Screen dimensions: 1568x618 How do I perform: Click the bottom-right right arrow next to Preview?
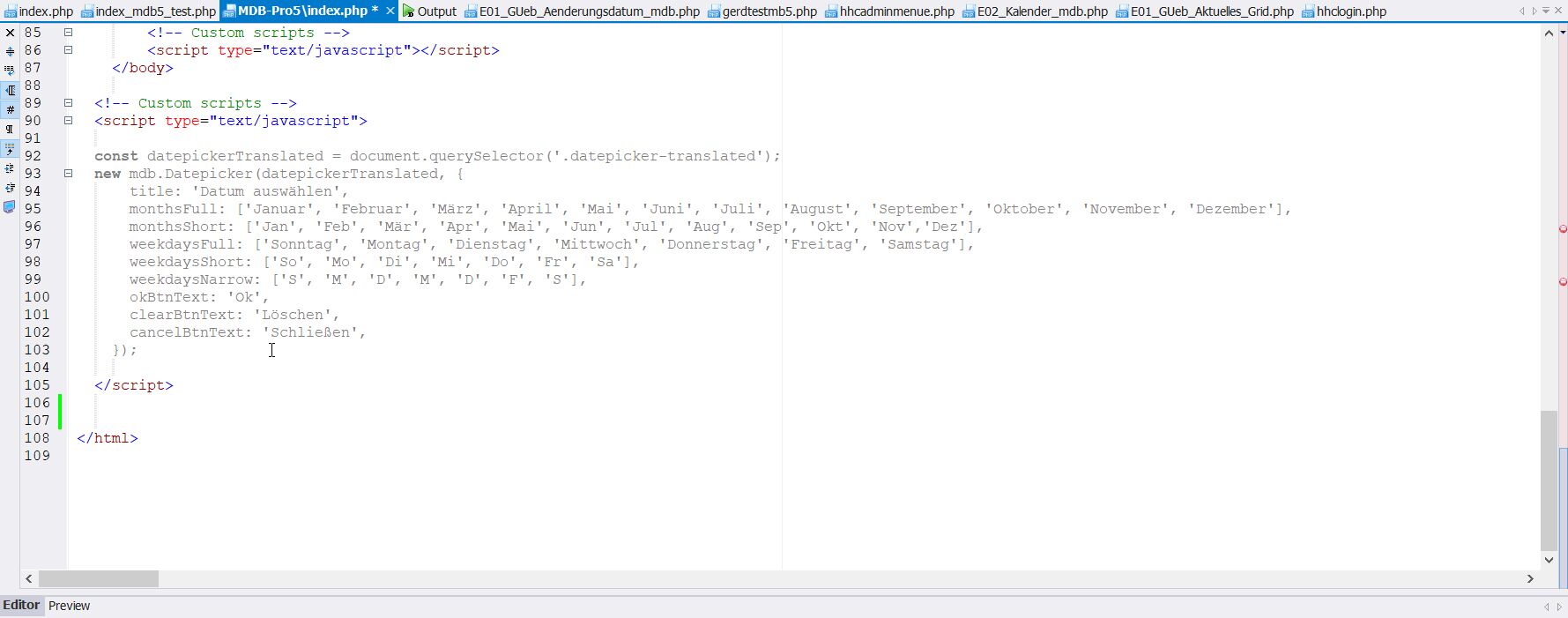coord(1558,607)
